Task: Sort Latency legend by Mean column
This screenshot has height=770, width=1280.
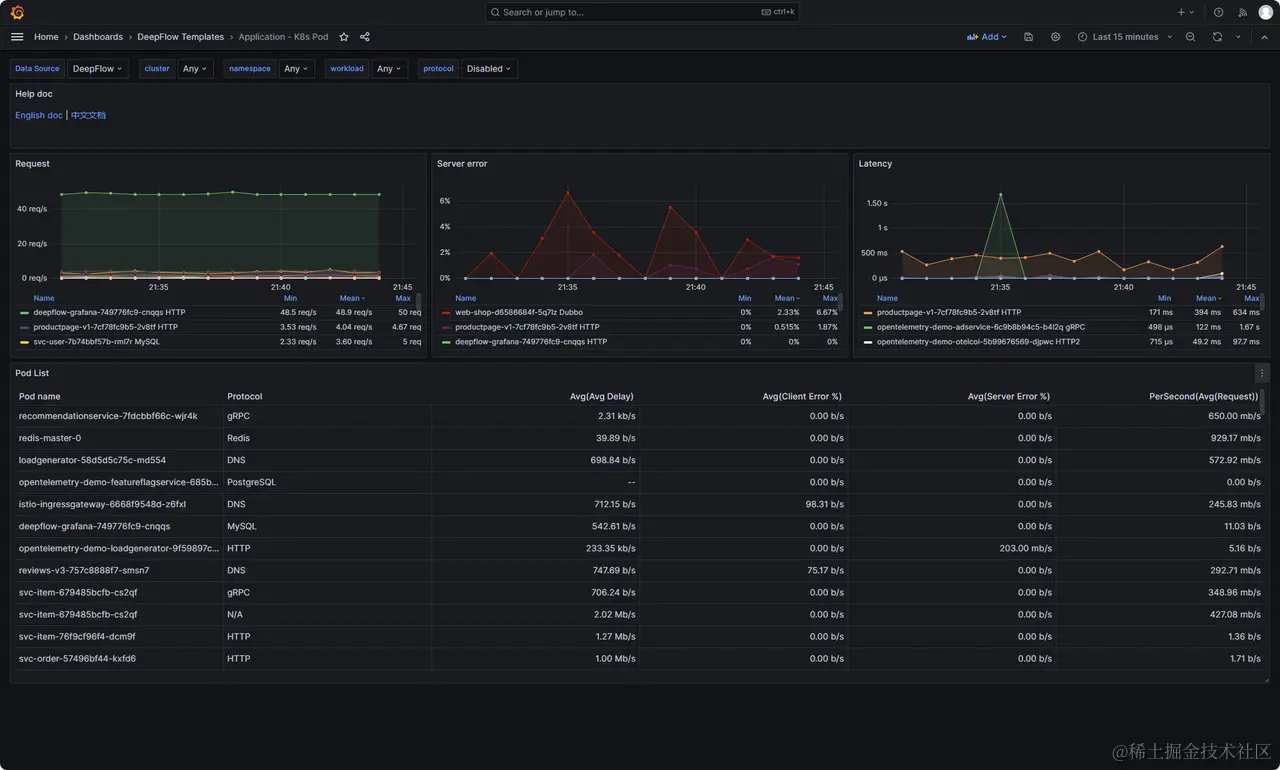Action: [x=1207, y=298]
